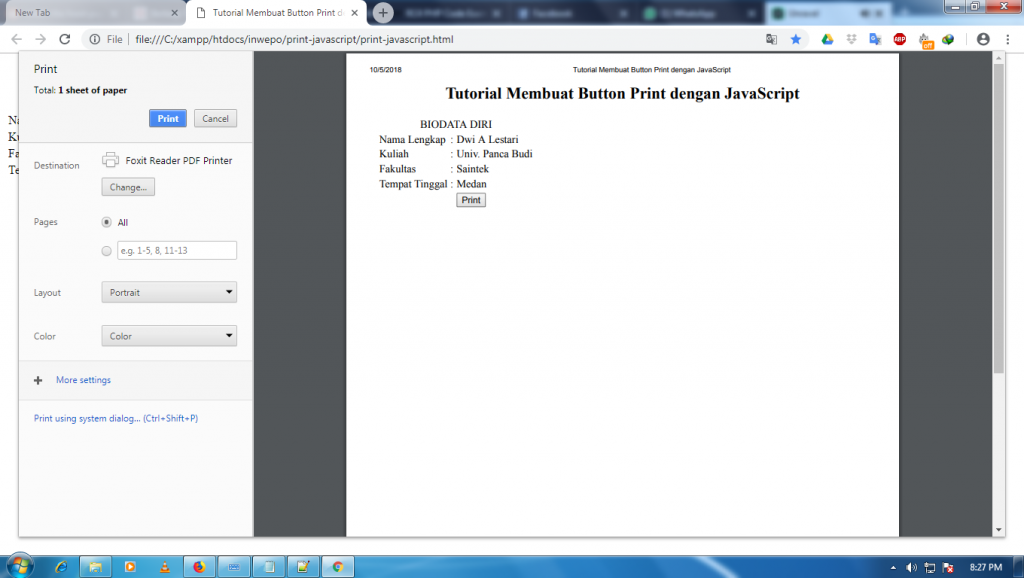Close the Tutorial Membuat Button Print tab
This screenshot has width=1024, height=578.
click(354, 12)
